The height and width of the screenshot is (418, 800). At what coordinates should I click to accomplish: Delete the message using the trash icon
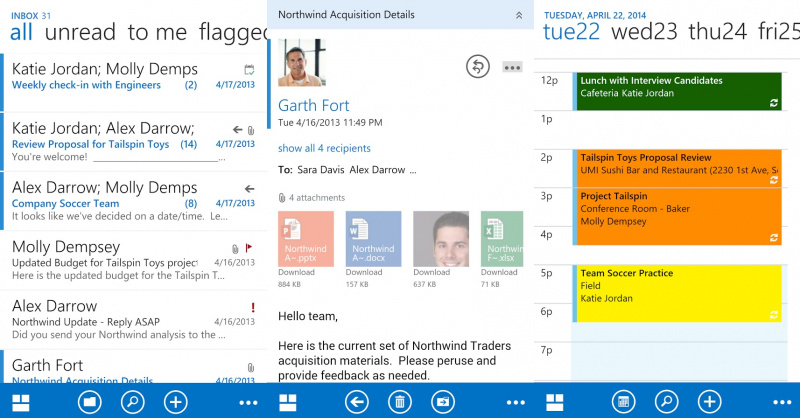pyautogui.click(x=399, y=402)
